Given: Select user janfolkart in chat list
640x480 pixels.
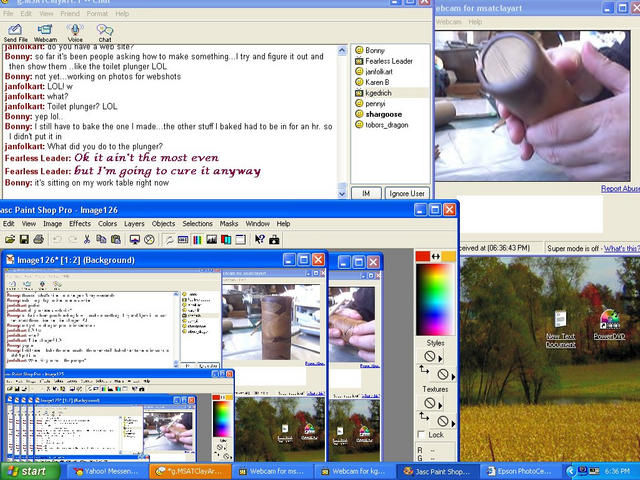Looking at the screenshot, I should pyautogui.click(x=379, y=72).
